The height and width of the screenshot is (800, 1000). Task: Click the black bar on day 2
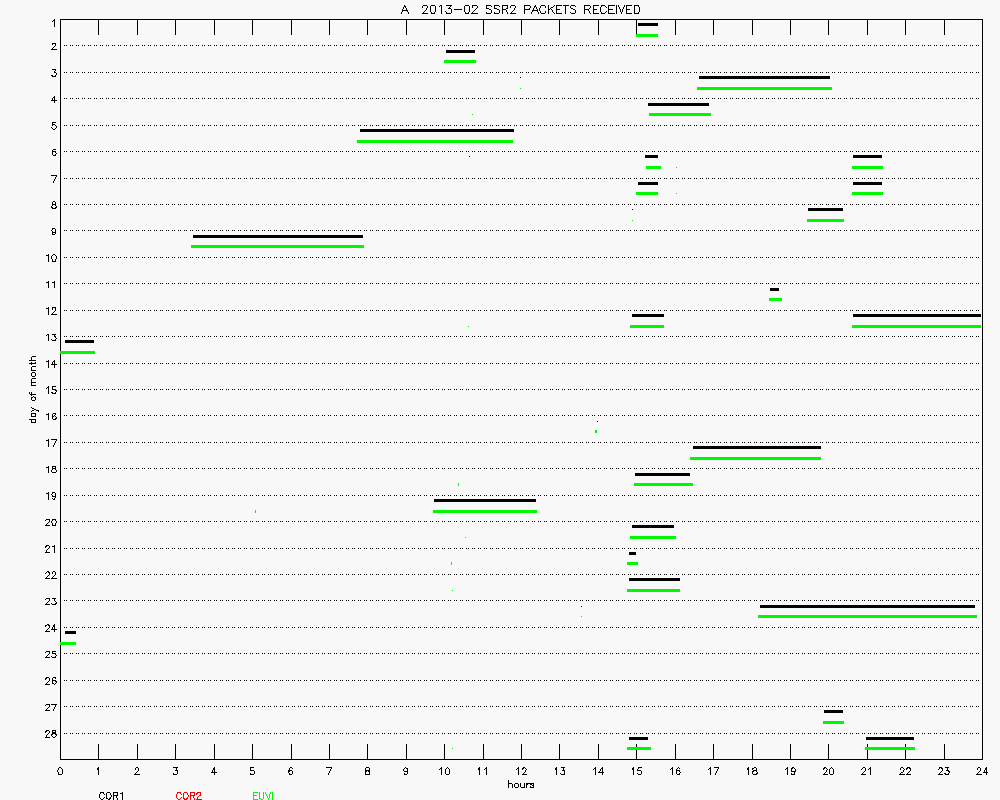460,51
